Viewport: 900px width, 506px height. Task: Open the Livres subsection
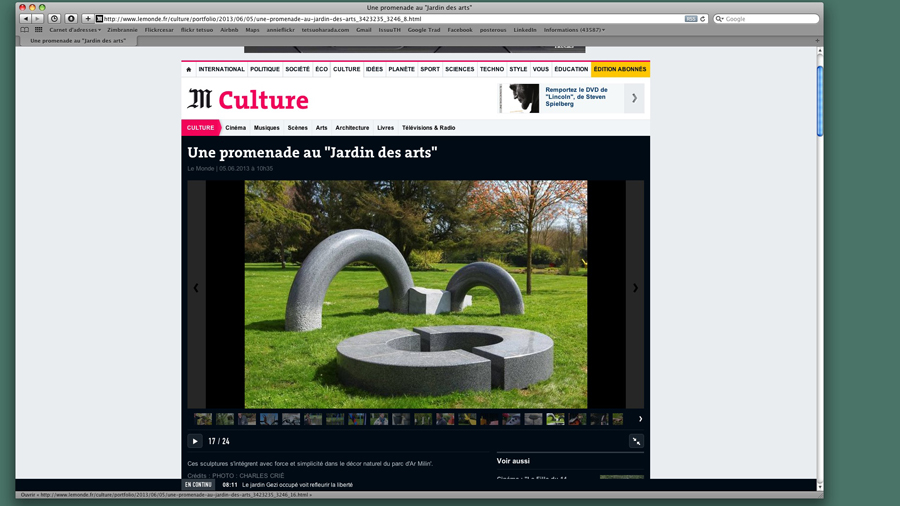pyautogui.click(x=385, y=128)
